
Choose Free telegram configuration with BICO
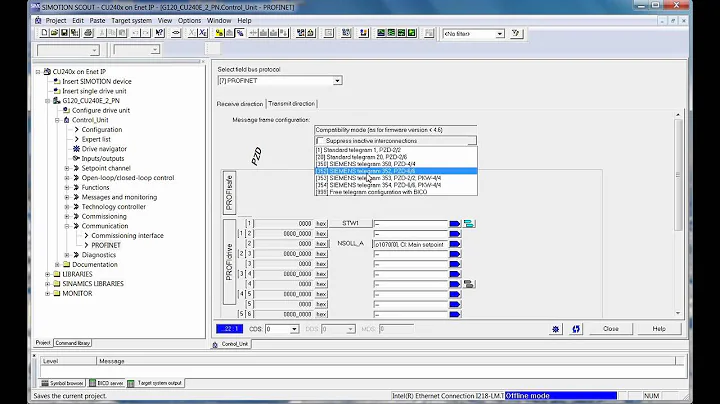pos(396,192)
